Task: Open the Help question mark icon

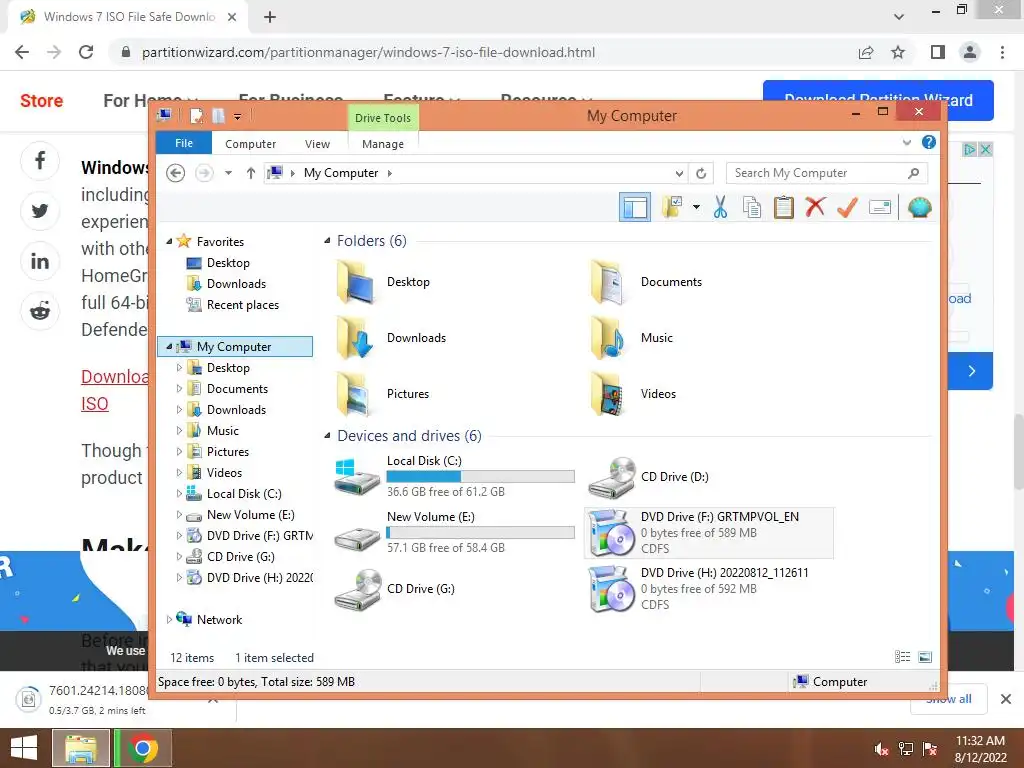Action: pos(929,142)
